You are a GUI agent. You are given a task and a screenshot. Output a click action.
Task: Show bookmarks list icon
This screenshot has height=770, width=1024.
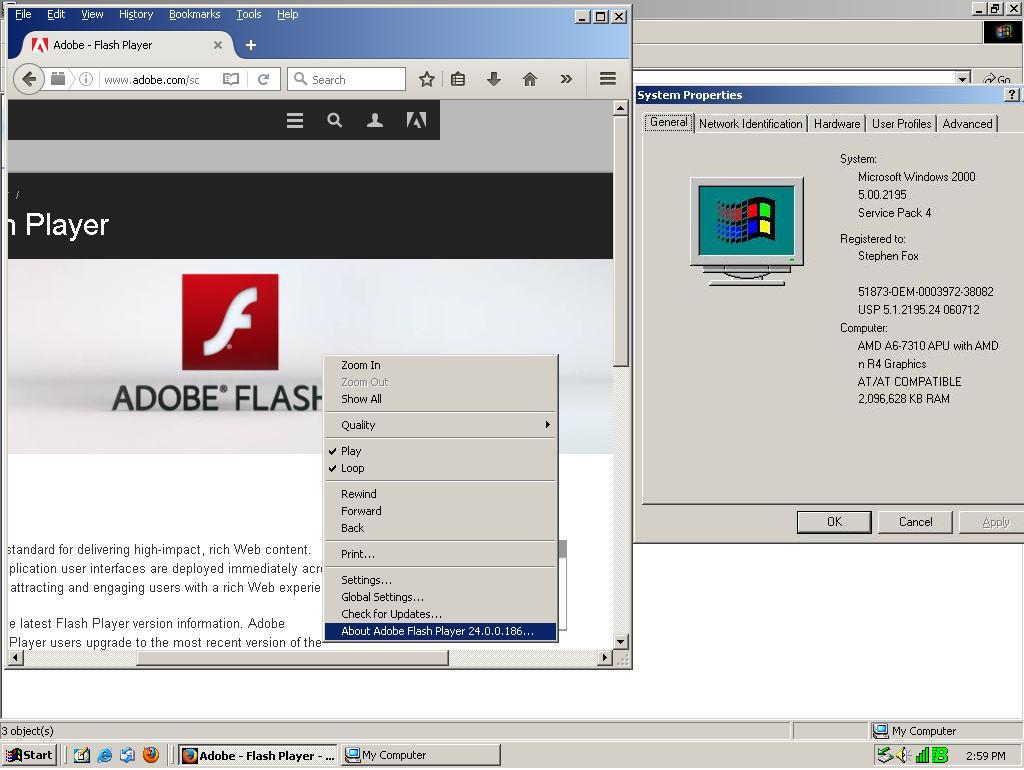pos(458,80)
